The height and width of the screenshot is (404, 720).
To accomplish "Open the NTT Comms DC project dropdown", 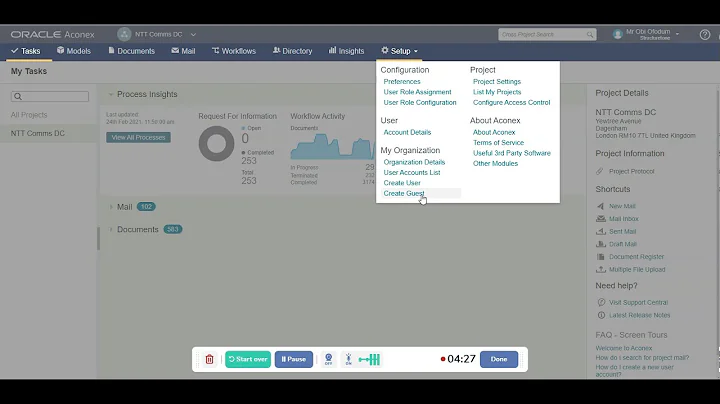I will tap(193, 34).
